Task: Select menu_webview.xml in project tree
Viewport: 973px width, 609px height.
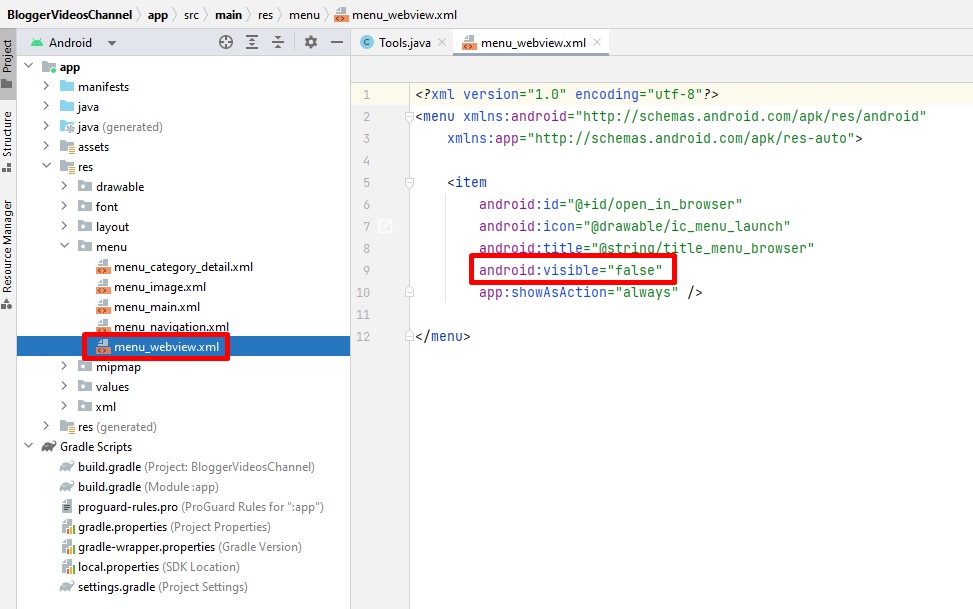Action: [166, 346]
